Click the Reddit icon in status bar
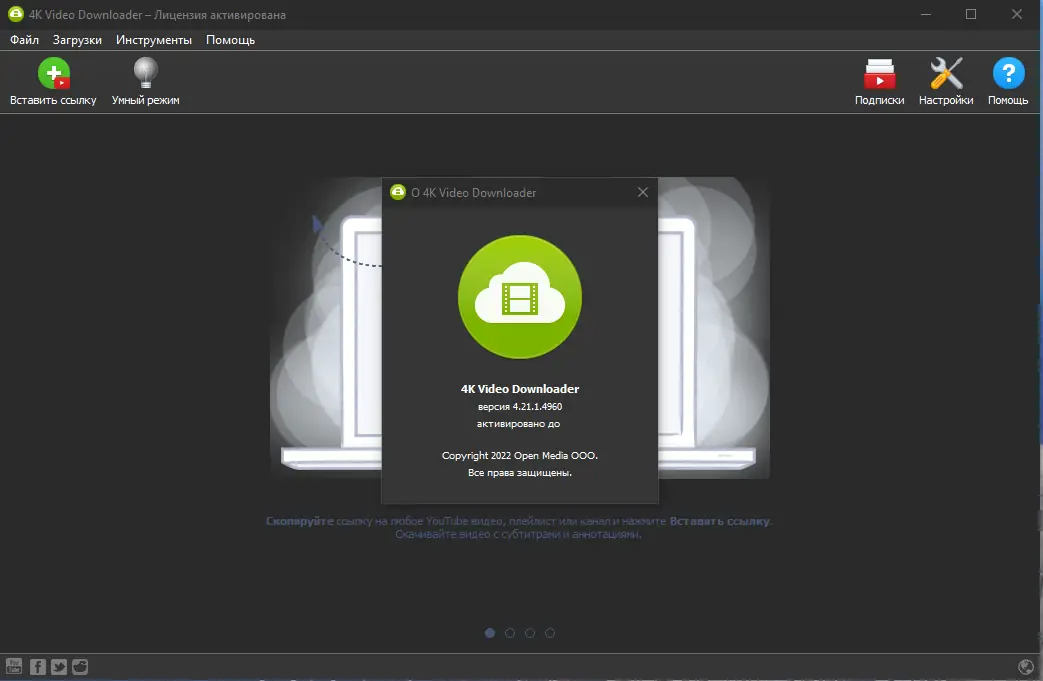 [80, 666]
